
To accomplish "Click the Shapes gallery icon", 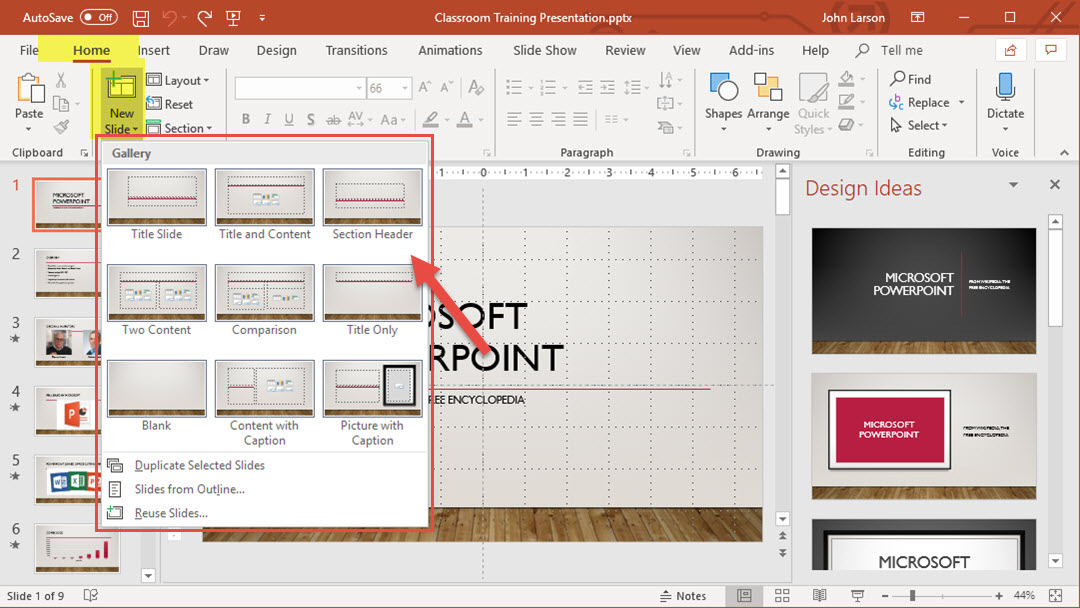I will point(722,88).
